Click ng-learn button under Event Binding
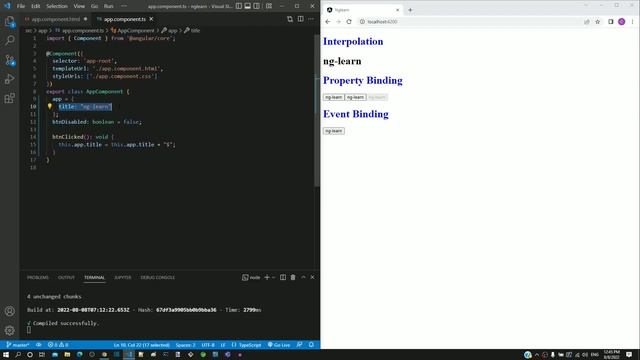Screen dimensions: 640x360 click(333, 131)
